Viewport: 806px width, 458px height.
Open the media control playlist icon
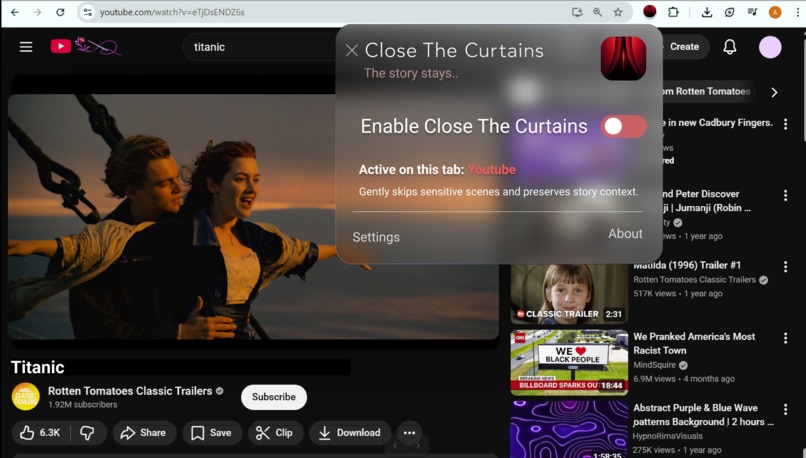[752, 12]
